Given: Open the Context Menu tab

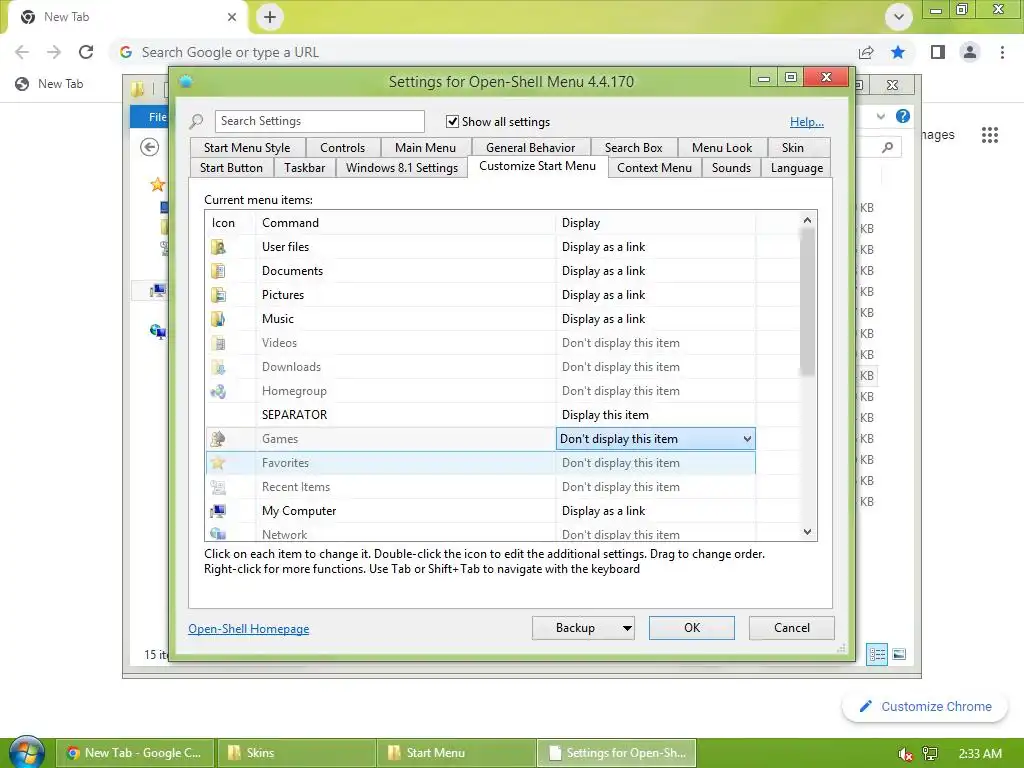Looking at the screenshot, I should pos(654,168).
